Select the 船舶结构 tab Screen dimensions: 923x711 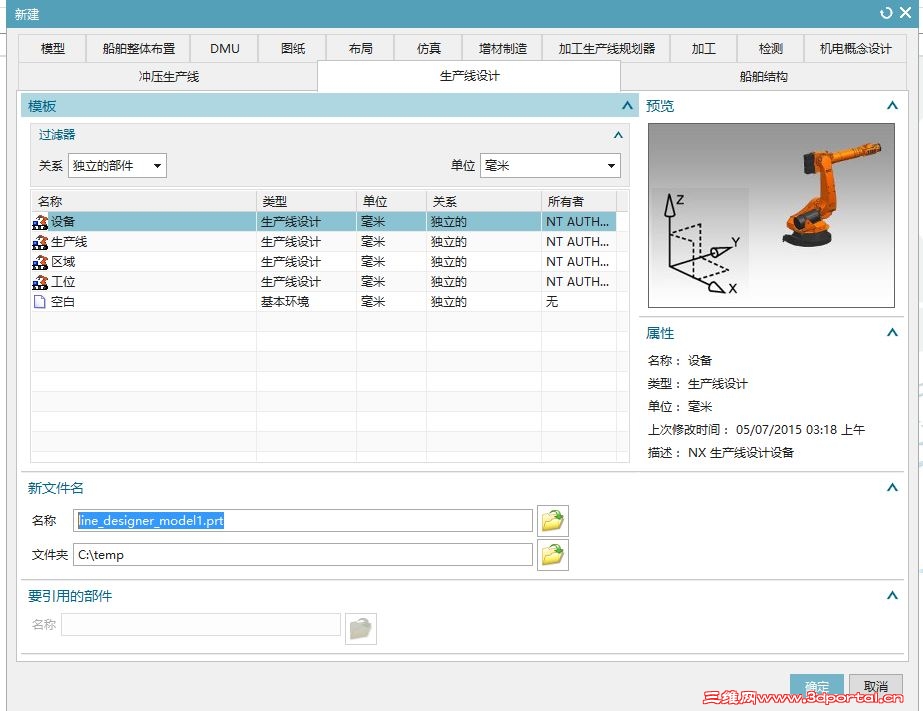[763, 77]
